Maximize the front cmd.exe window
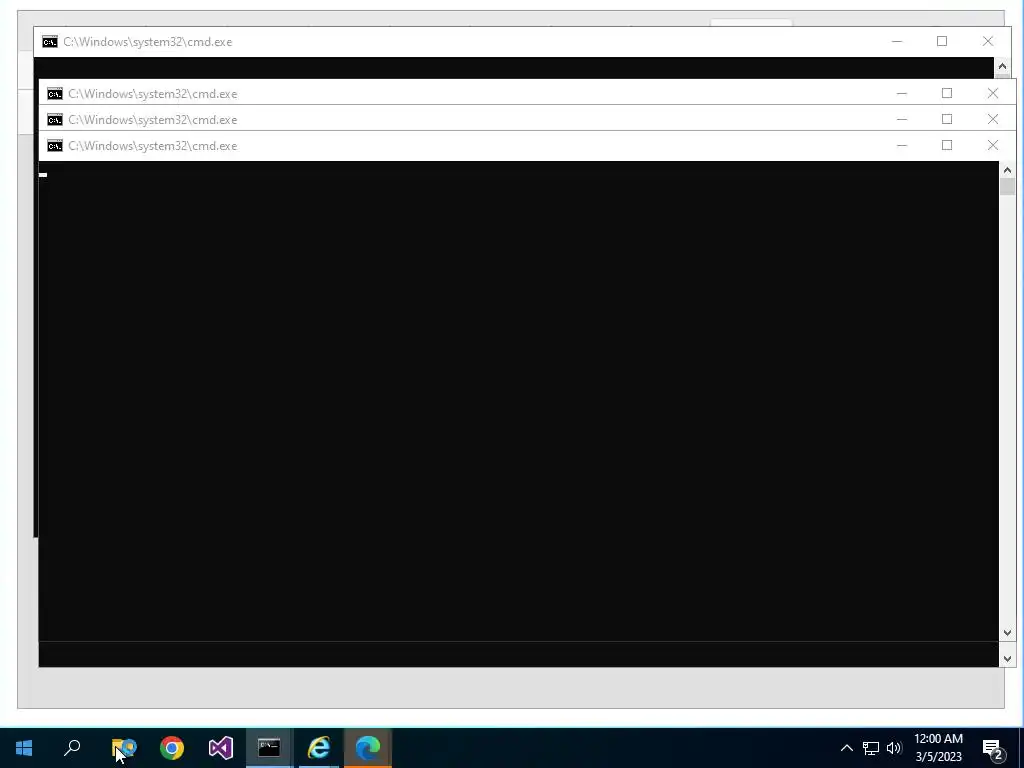This screenshot has width=1024, height=768. (x=947, y=145)
